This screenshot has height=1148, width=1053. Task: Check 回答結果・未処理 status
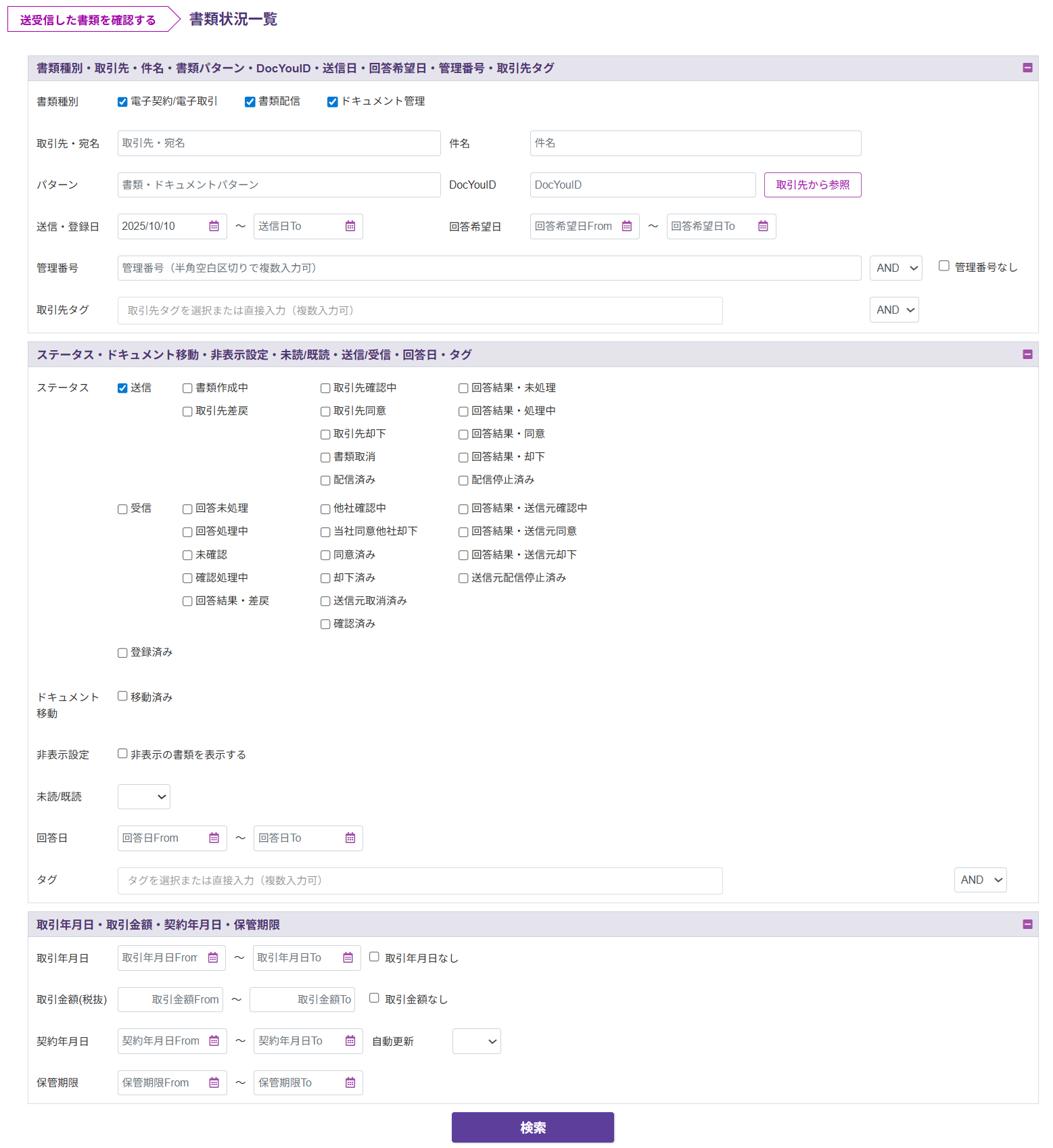click(463, 388)
